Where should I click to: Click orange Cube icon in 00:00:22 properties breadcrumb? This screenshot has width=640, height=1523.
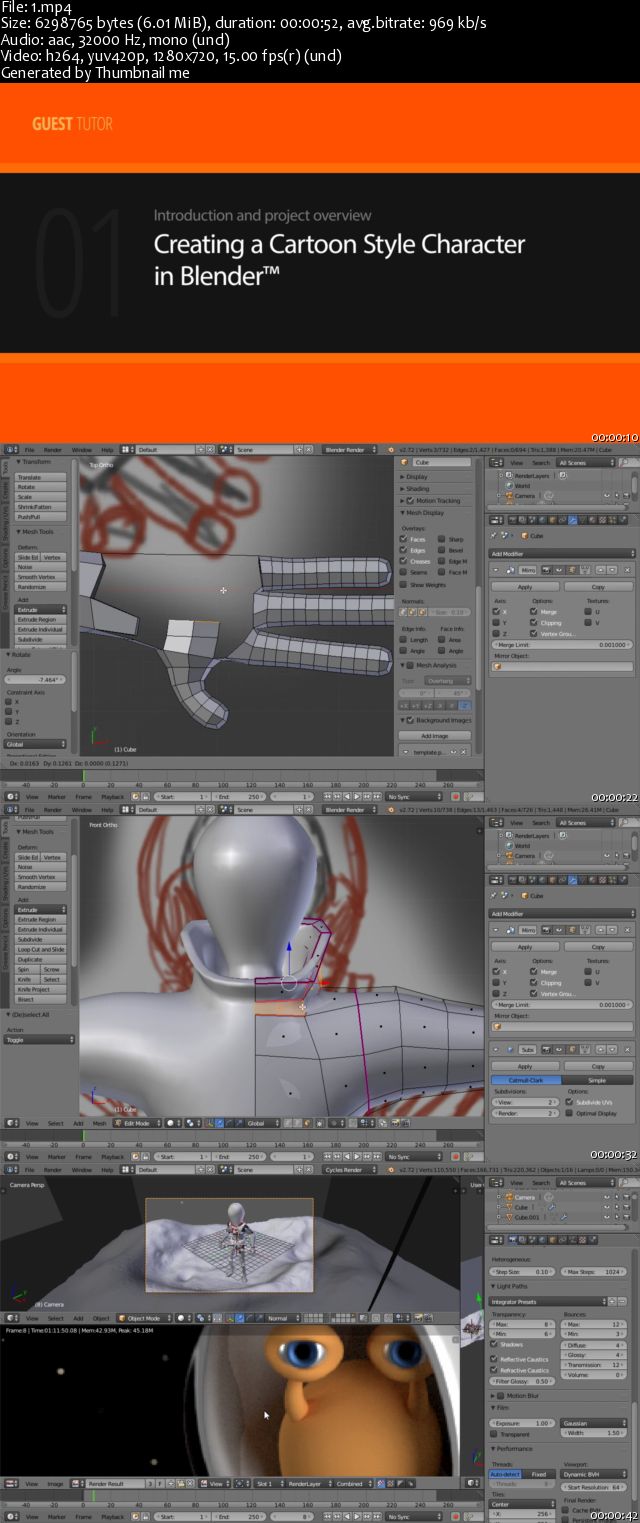point(524,536)
